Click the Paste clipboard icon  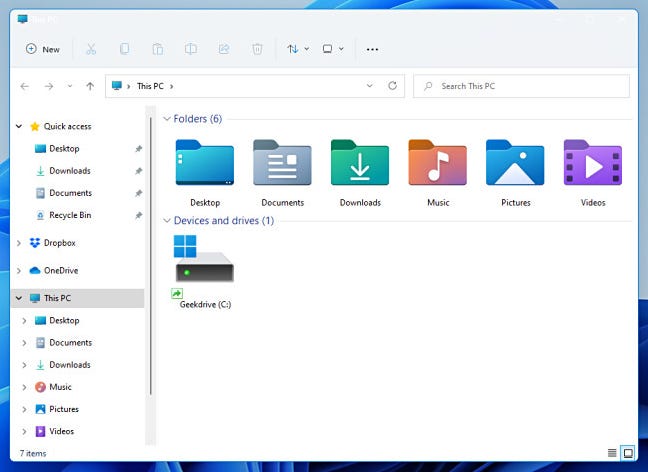pyautogui.click(x=157, y=49)
